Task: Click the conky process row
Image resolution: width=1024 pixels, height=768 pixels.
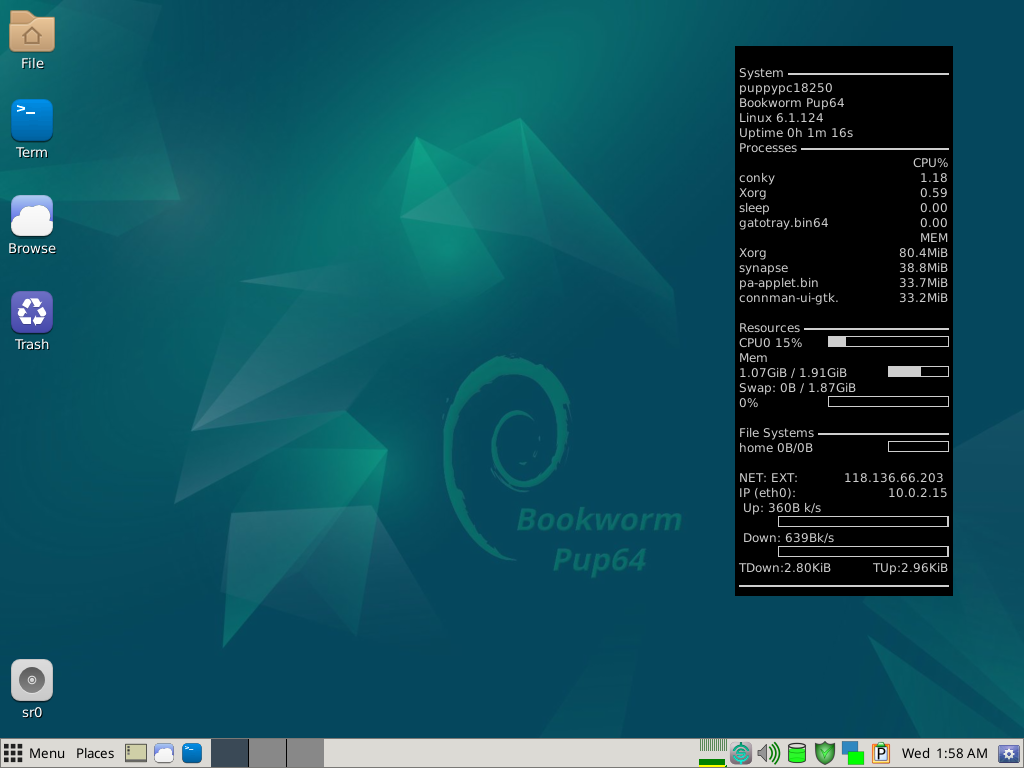Action: [x=843, y=178]
